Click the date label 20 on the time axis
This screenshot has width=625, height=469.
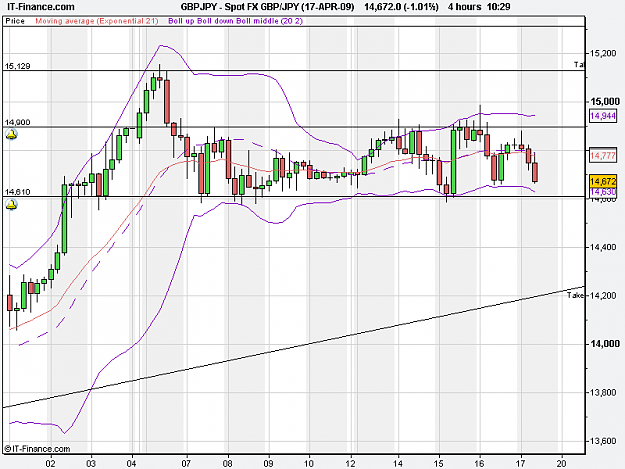(562, 463)
